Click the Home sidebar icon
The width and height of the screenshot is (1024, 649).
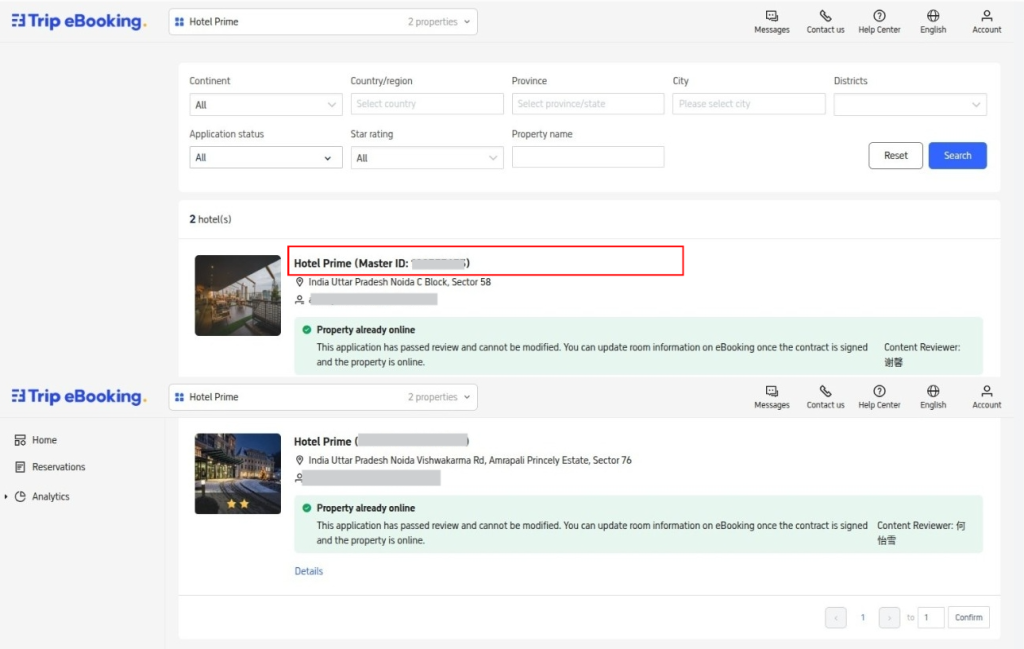click(20, 440)
